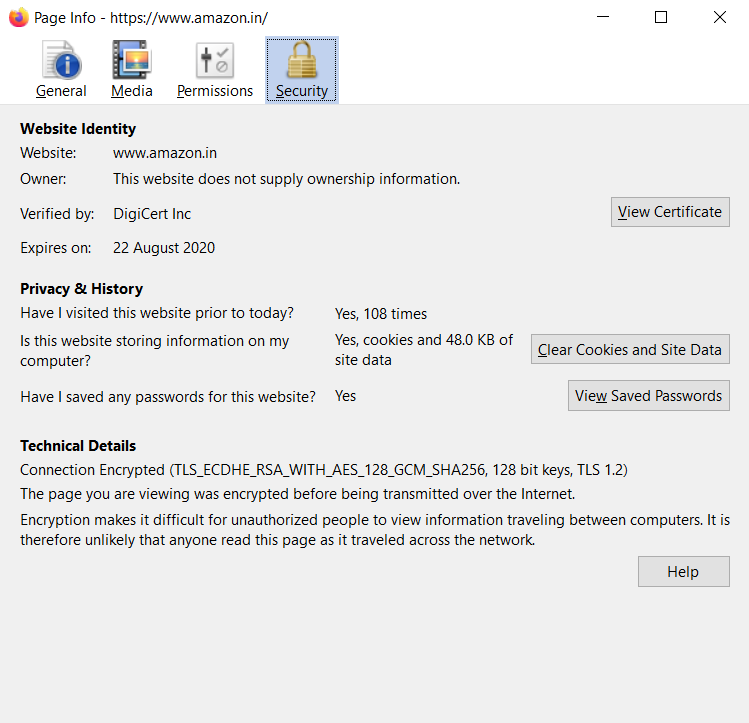This screenshot has height=723, width=749.
Task: Click the General tab label
Action: tap(61, 91)
